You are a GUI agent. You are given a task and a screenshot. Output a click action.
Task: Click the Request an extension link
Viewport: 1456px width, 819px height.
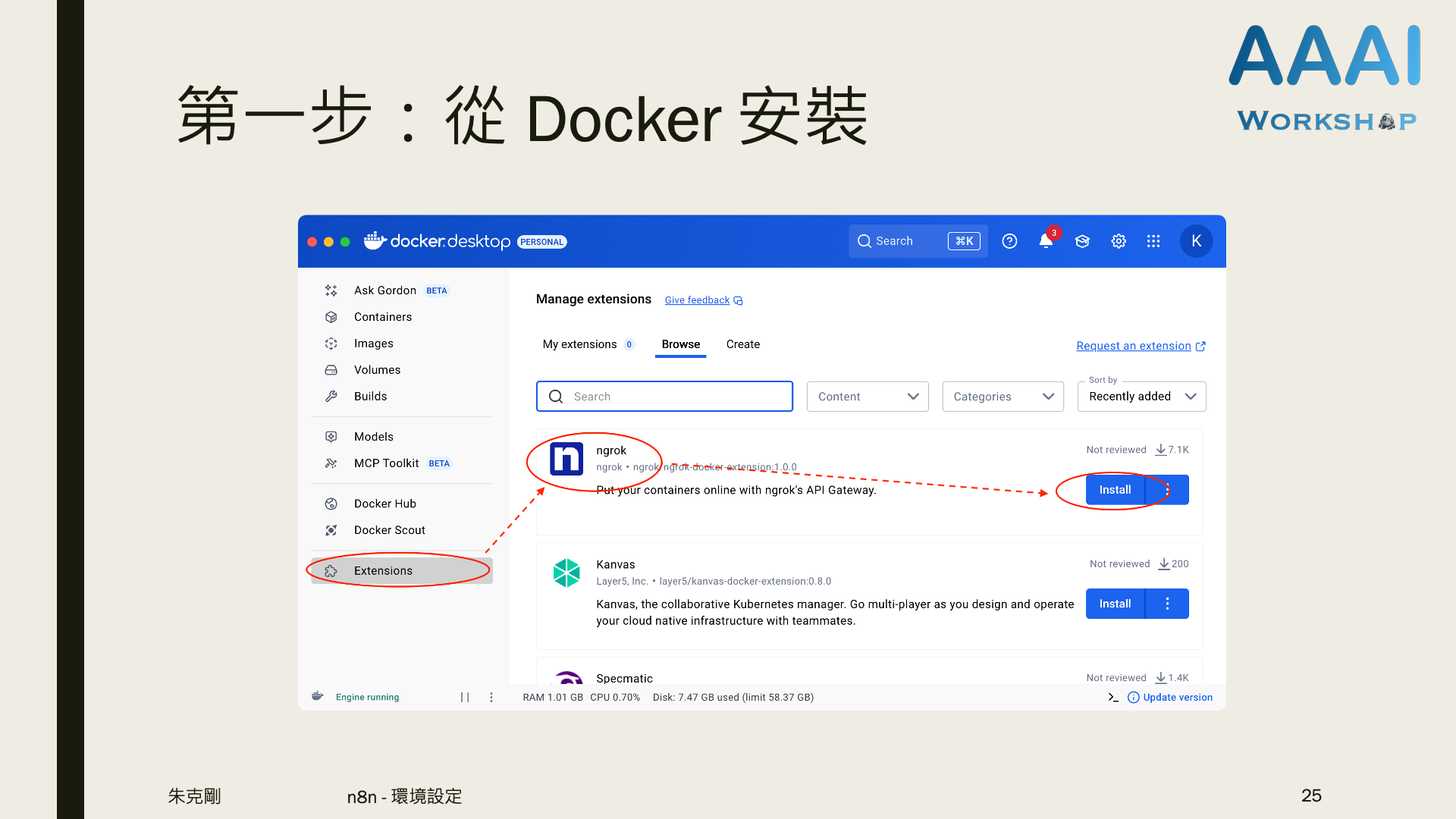point(1134,346)
